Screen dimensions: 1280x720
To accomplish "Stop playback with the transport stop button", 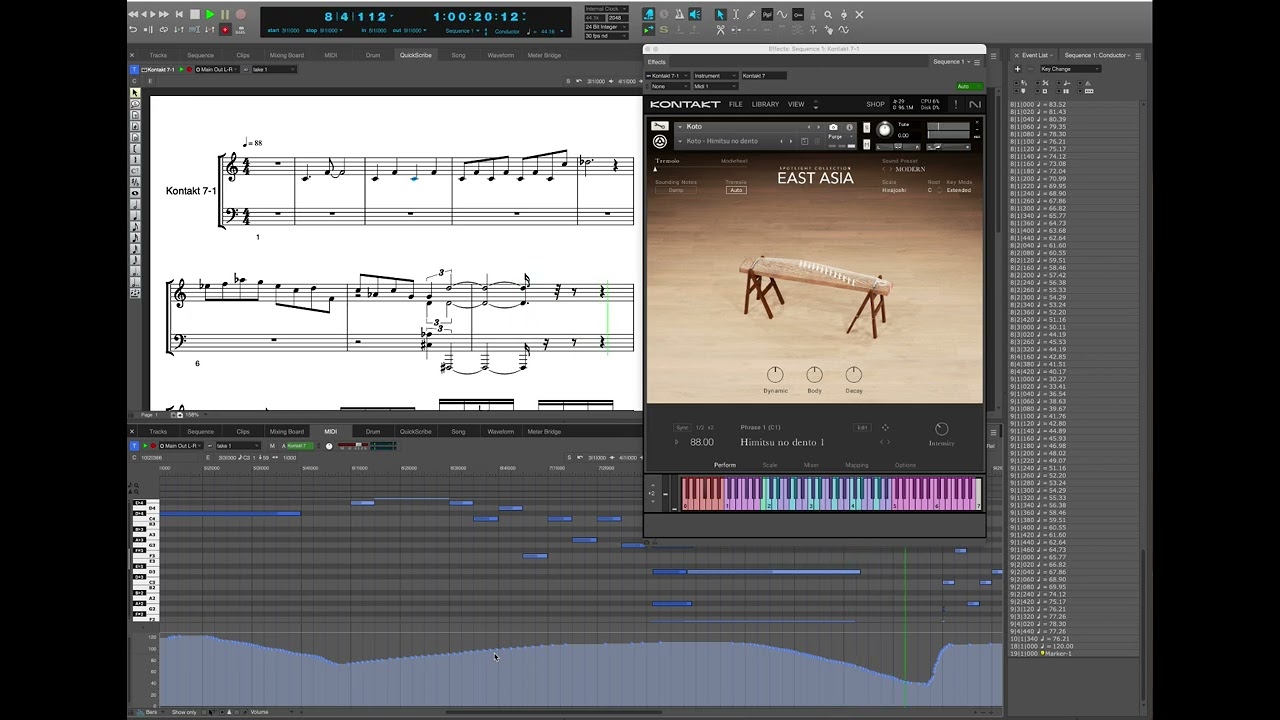I will tap(195, 14).
